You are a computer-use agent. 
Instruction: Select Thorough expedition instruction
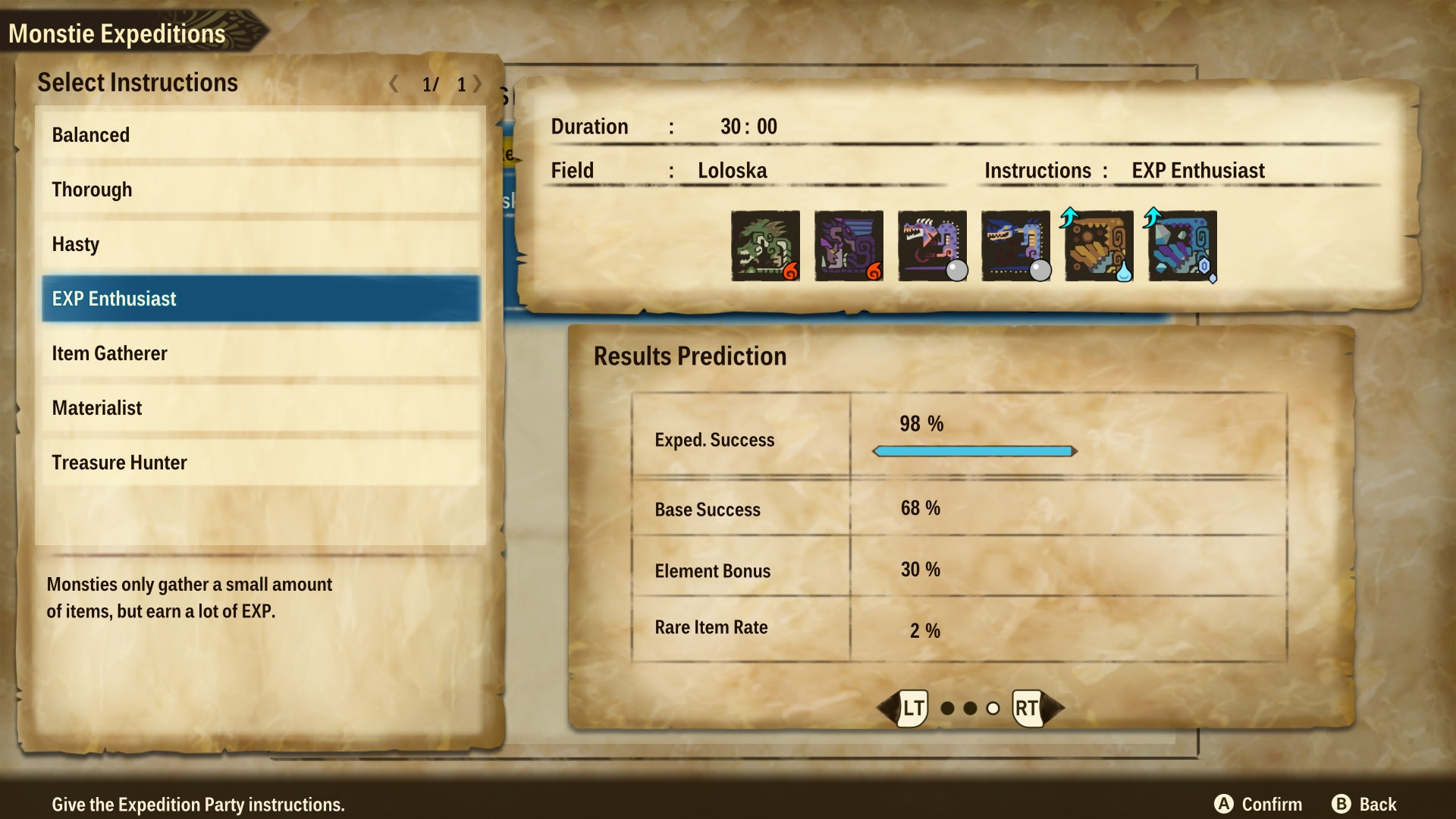259,189
